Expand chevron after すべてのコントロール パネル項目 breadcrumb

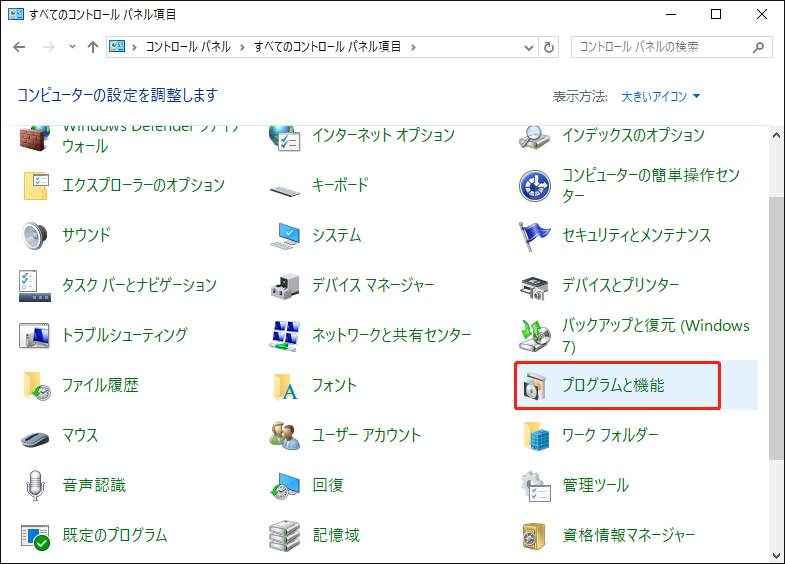pyautogui.click(x=413, y=47)
